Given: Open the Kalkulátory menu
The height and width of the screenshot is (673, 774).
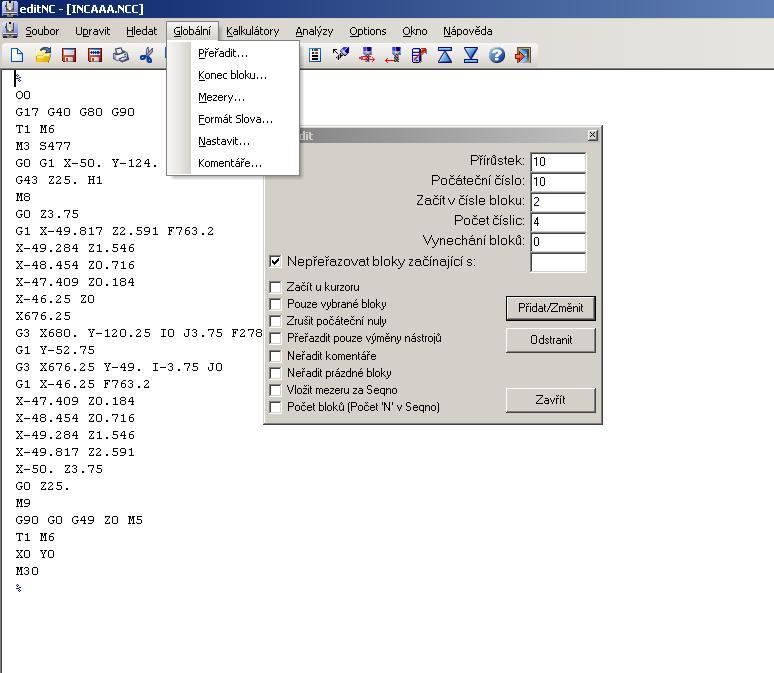Looking at the screenshot, I should [252, 31].
